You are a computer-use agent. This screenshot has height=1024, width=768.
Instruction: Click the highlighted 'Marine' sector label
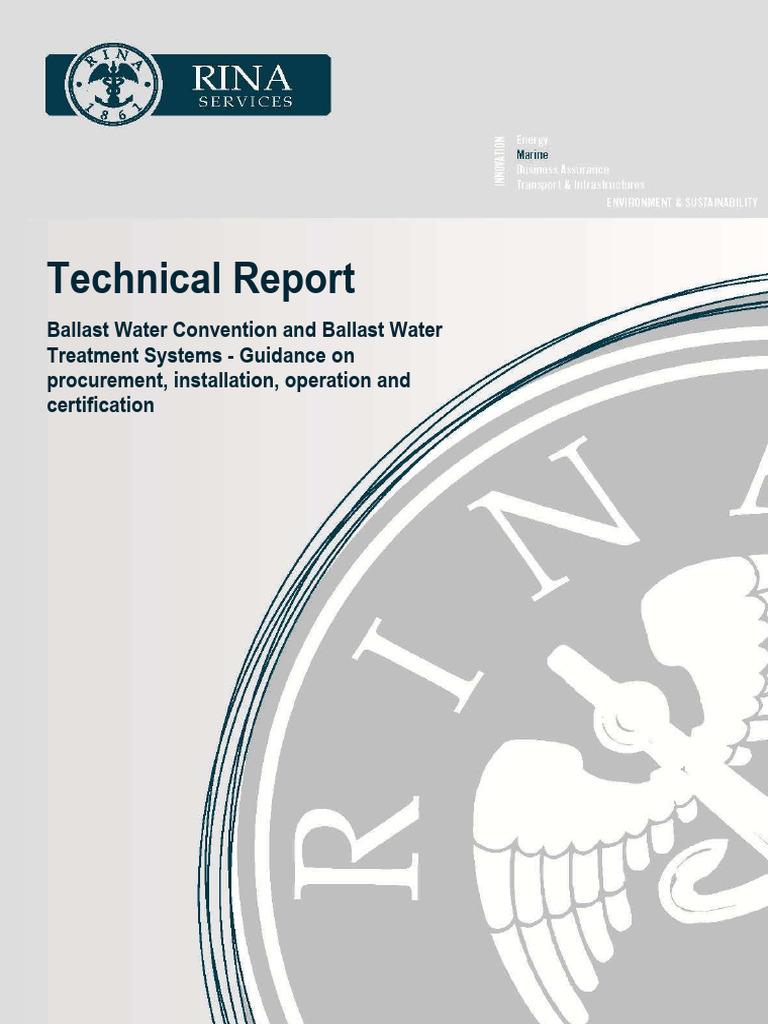click(x=532, y=155)
